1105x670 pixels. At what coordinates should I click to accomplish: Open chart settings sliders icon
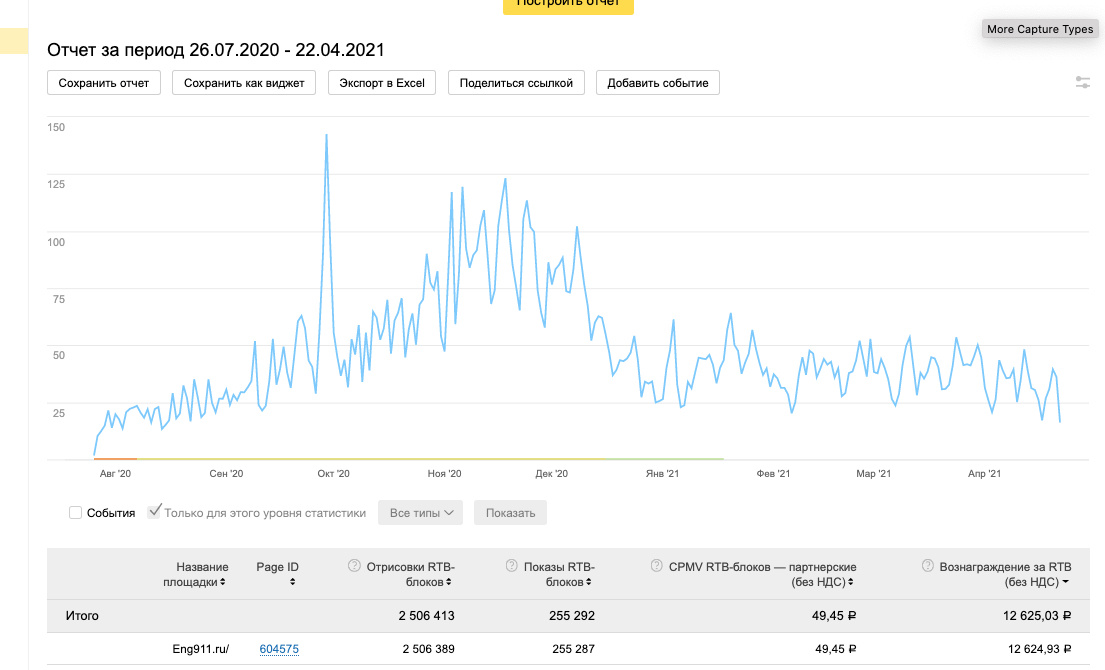[1082, 82]
